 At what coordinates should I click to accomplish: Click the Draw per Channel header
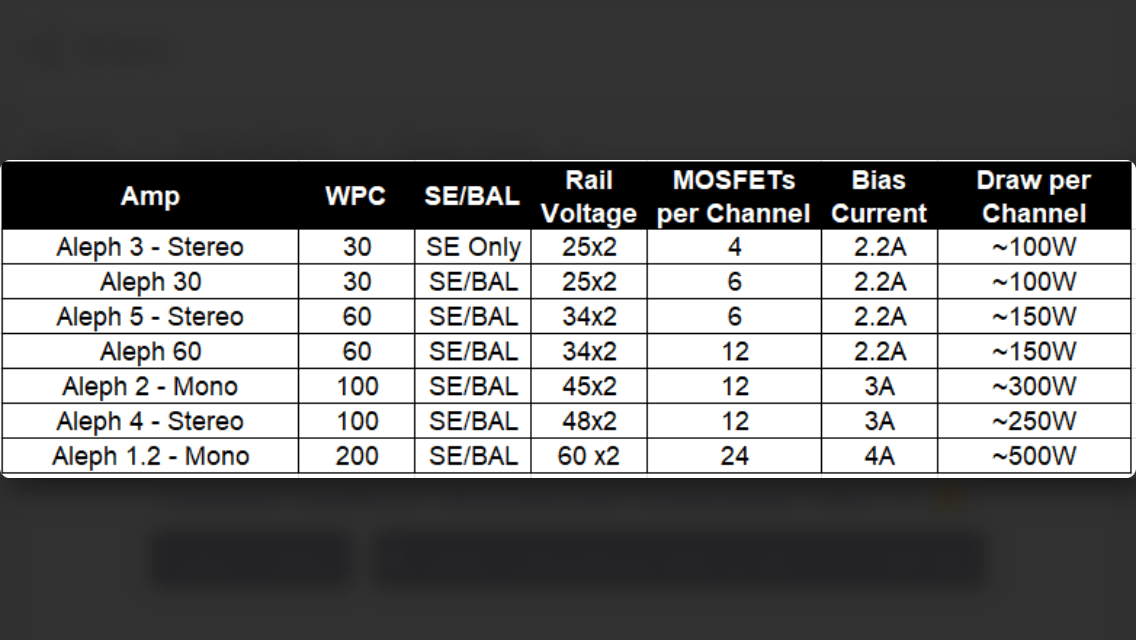(x=1034, y=196)
